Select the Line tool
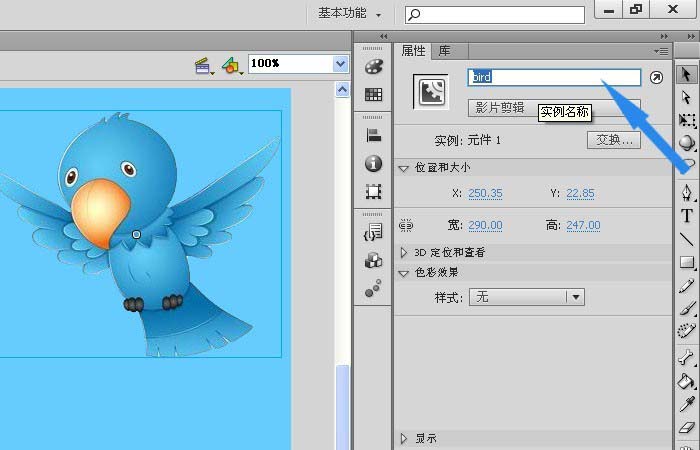The height and width of the screenshot is (450, 700). [x=687, y=239]
